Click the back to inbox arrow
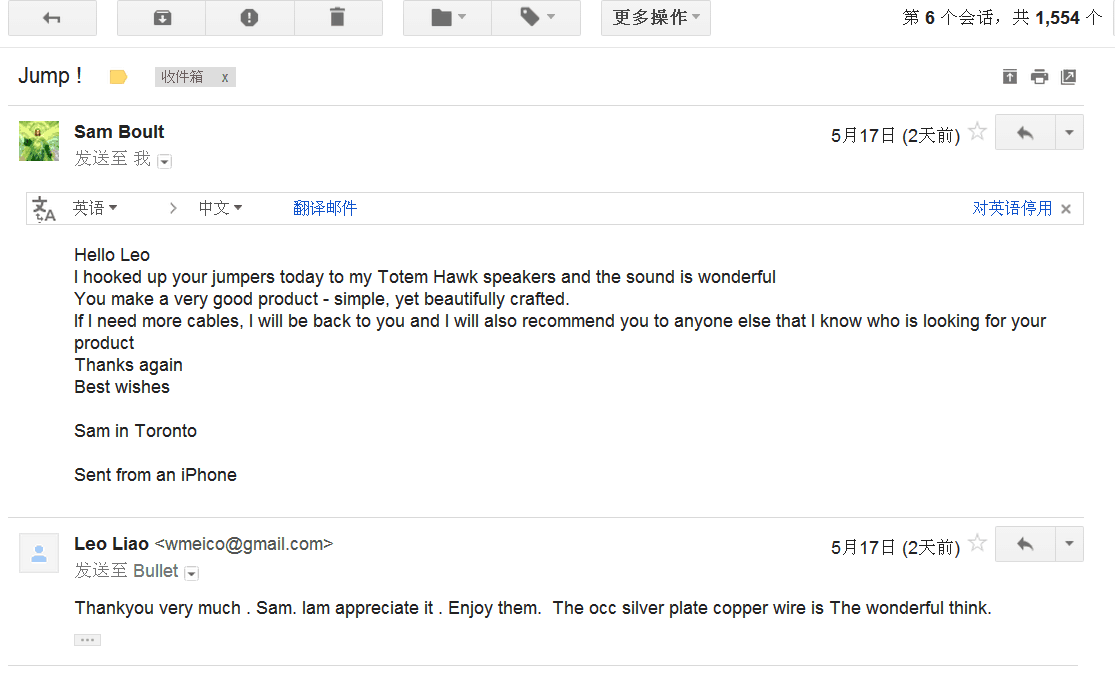The width and height of the screenshot is (1115, 679). click(x=52, y=18)
